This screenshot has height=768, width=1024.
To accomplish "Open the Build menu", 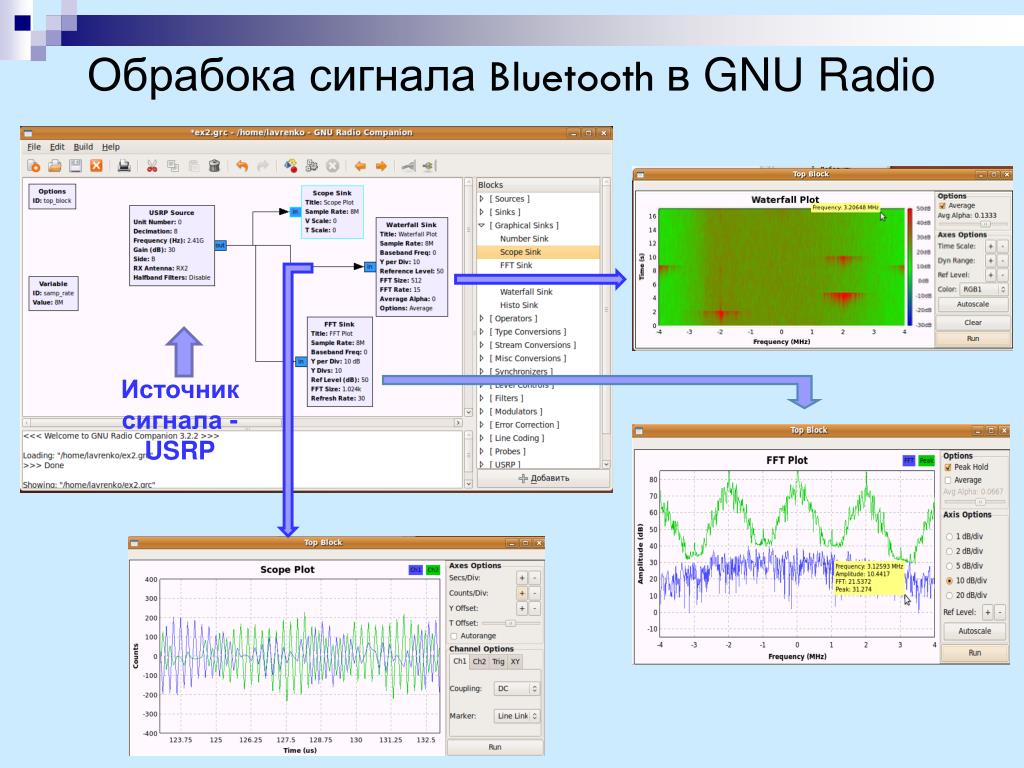I will click(x=83, y=147).
